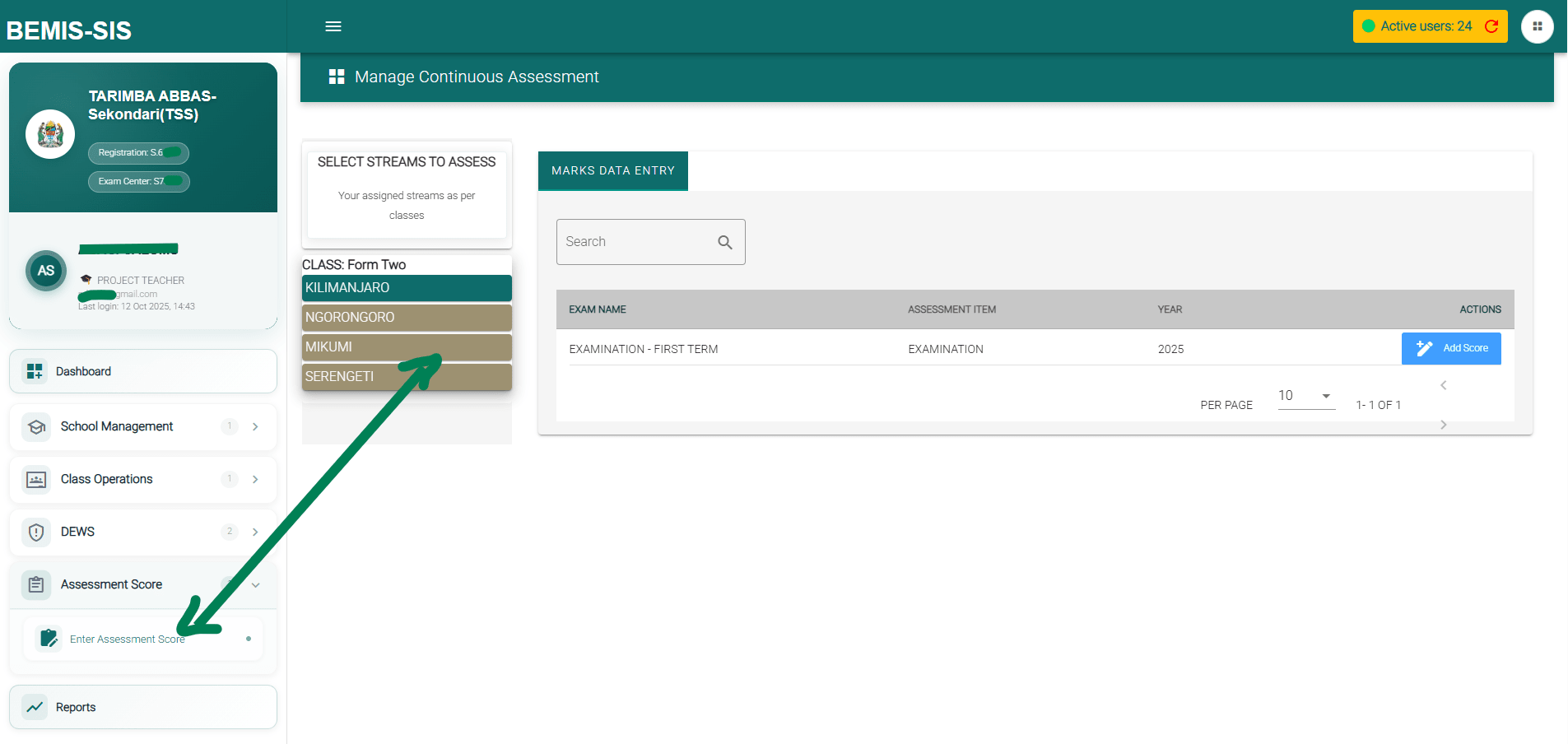The height and width of the screenshot is (744, 1568).
Task: Click the DEWS shield icon
Action: tap(36, 532)
